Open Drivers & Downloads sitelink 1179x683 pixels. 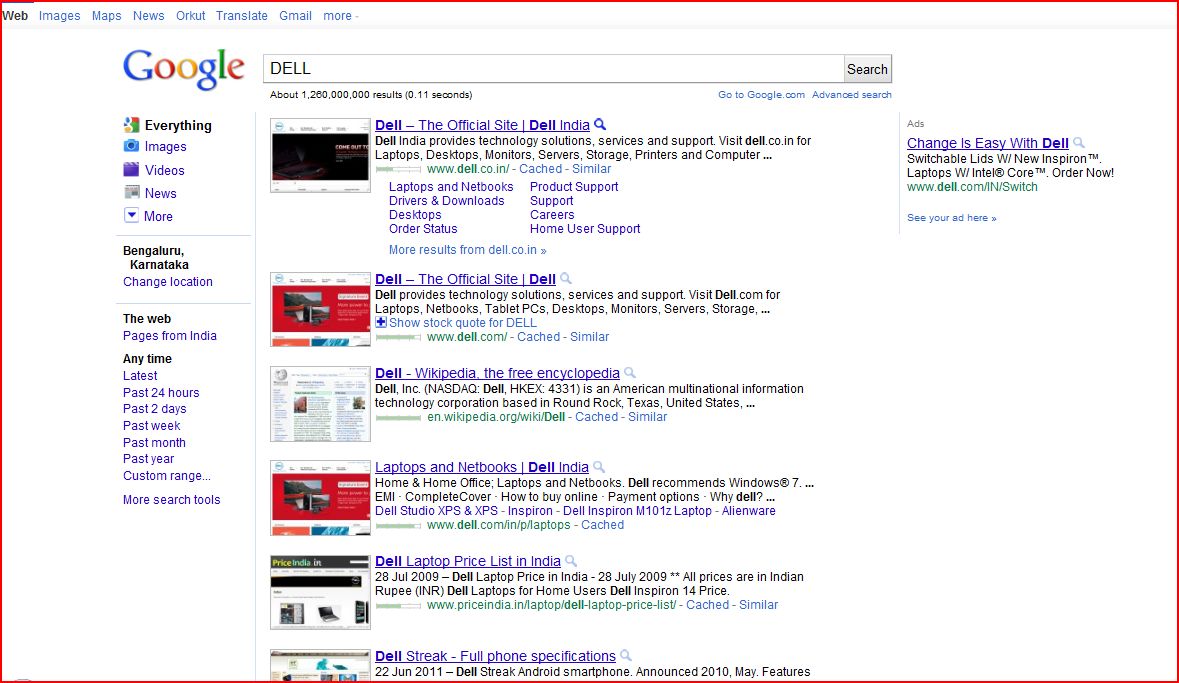[447, 201]
